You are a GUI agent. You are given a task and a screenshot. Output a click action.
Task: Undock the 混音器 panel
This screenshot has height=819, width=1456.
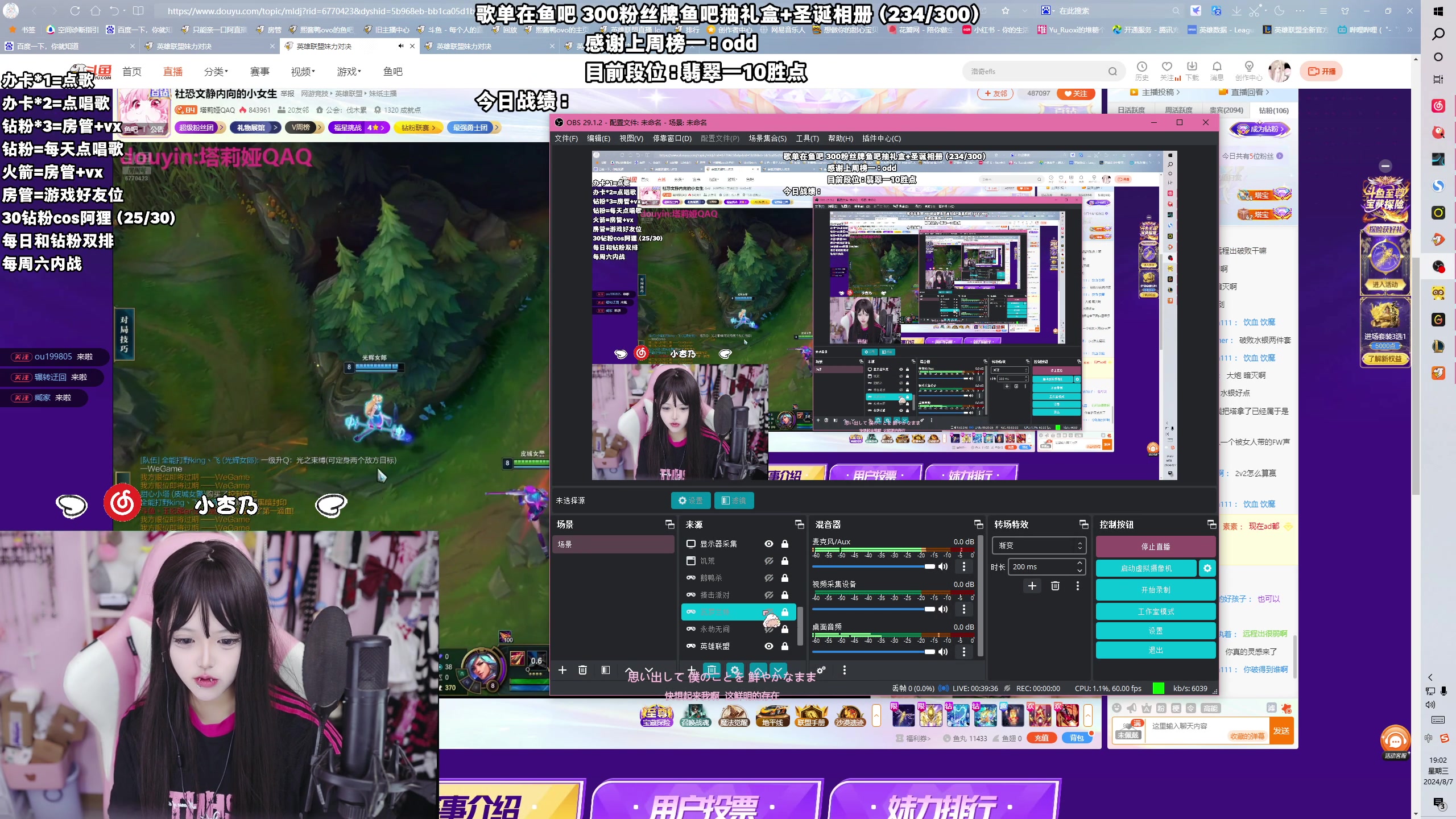pyautogui.click(x=978, y=524)
